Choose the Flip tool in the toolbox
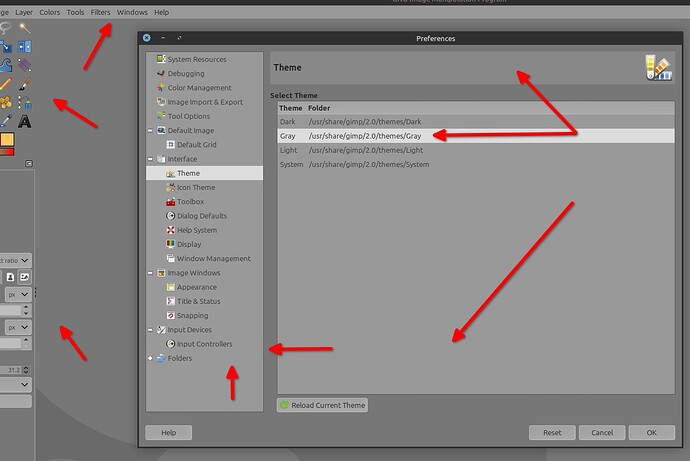This screenshot has width=690, height=461. 25,47
